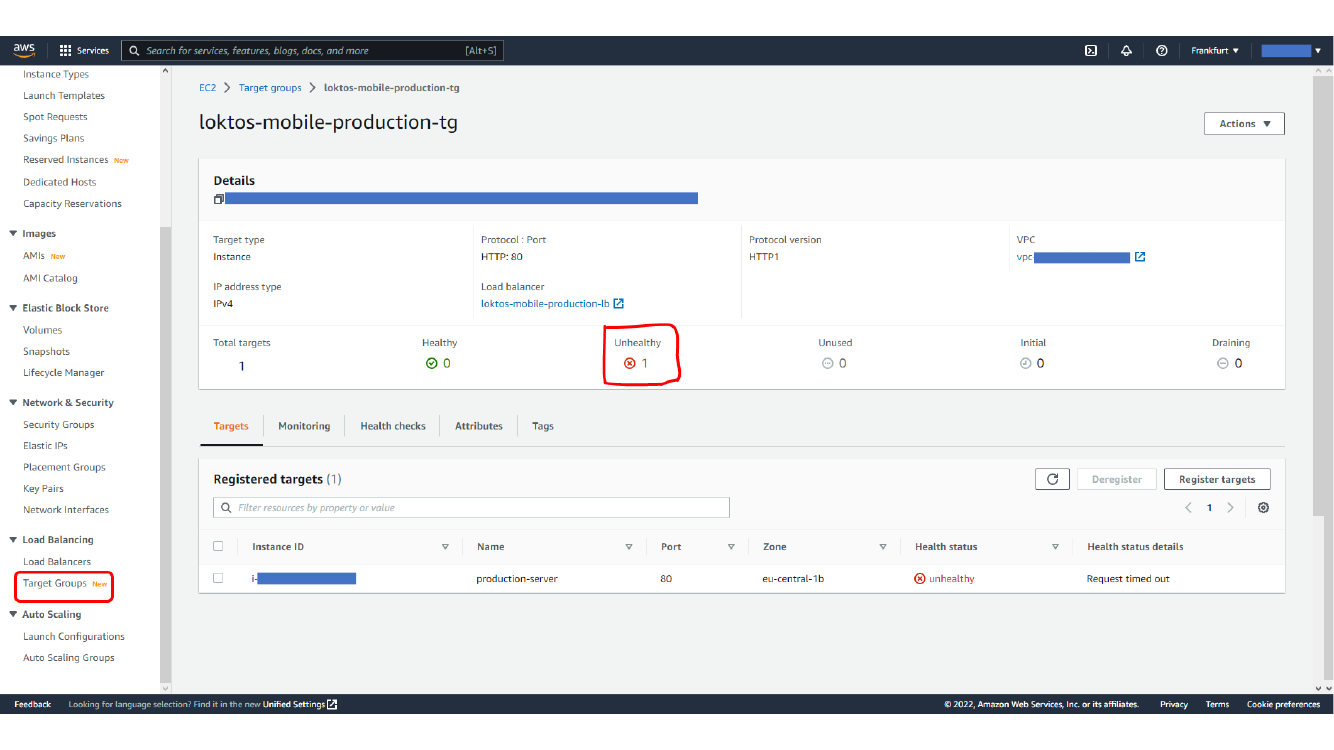Viewport: 1334px width, 750px height.
Task: Focus the filter resources input field
Action: click(471, 508)
